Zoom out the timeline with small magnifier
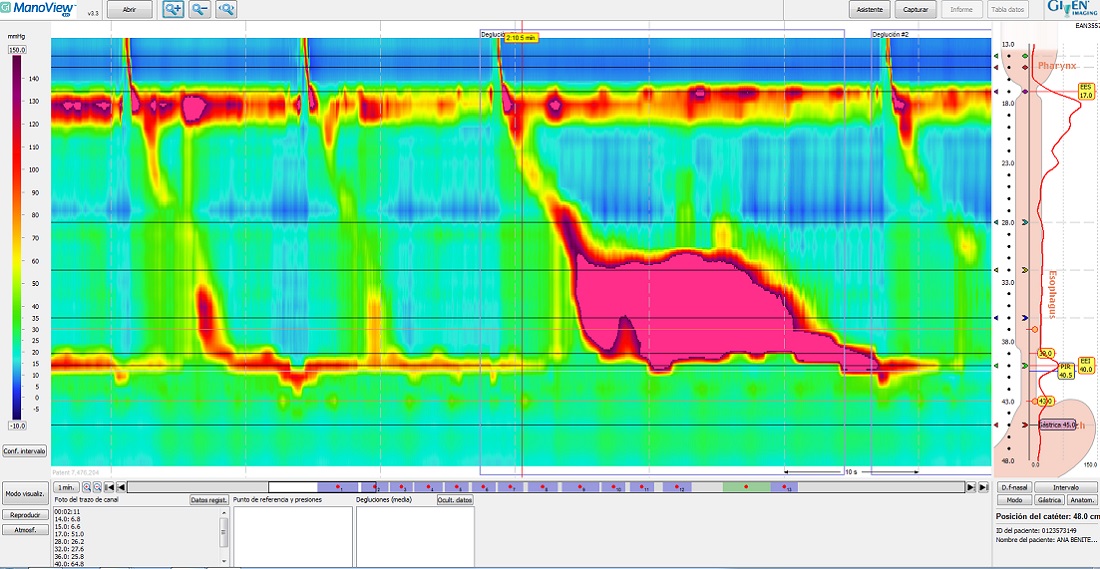 (x=97, y=487)
